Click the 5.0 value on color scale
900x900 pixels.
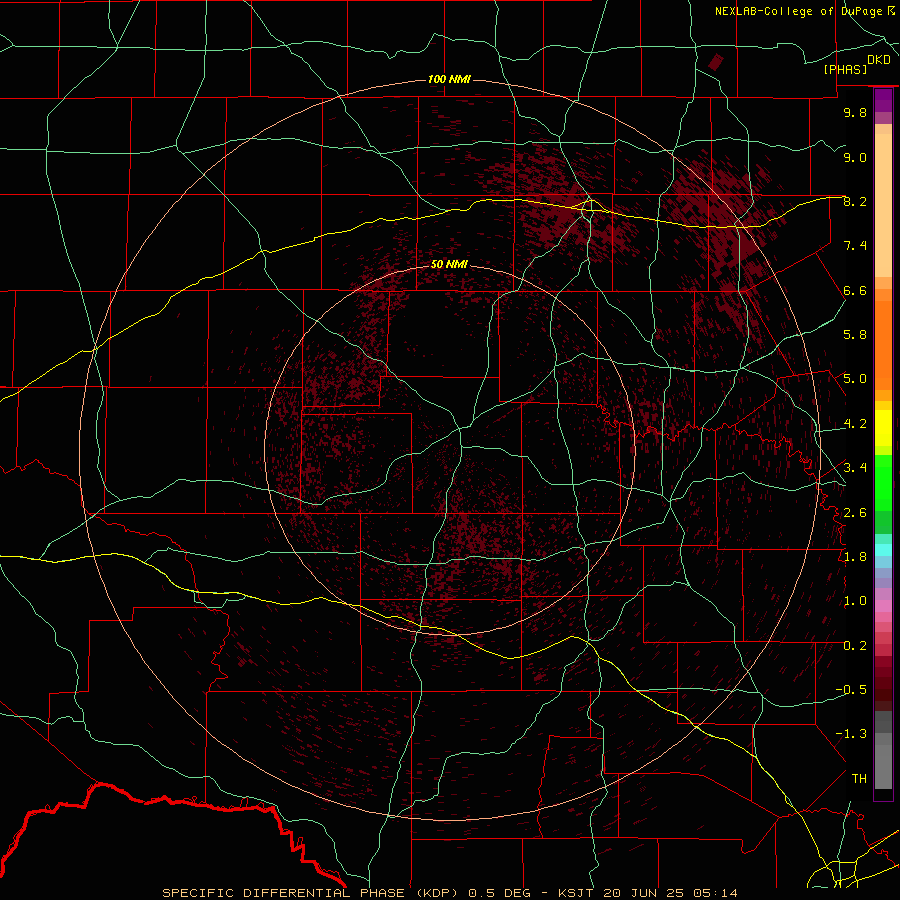855,379
